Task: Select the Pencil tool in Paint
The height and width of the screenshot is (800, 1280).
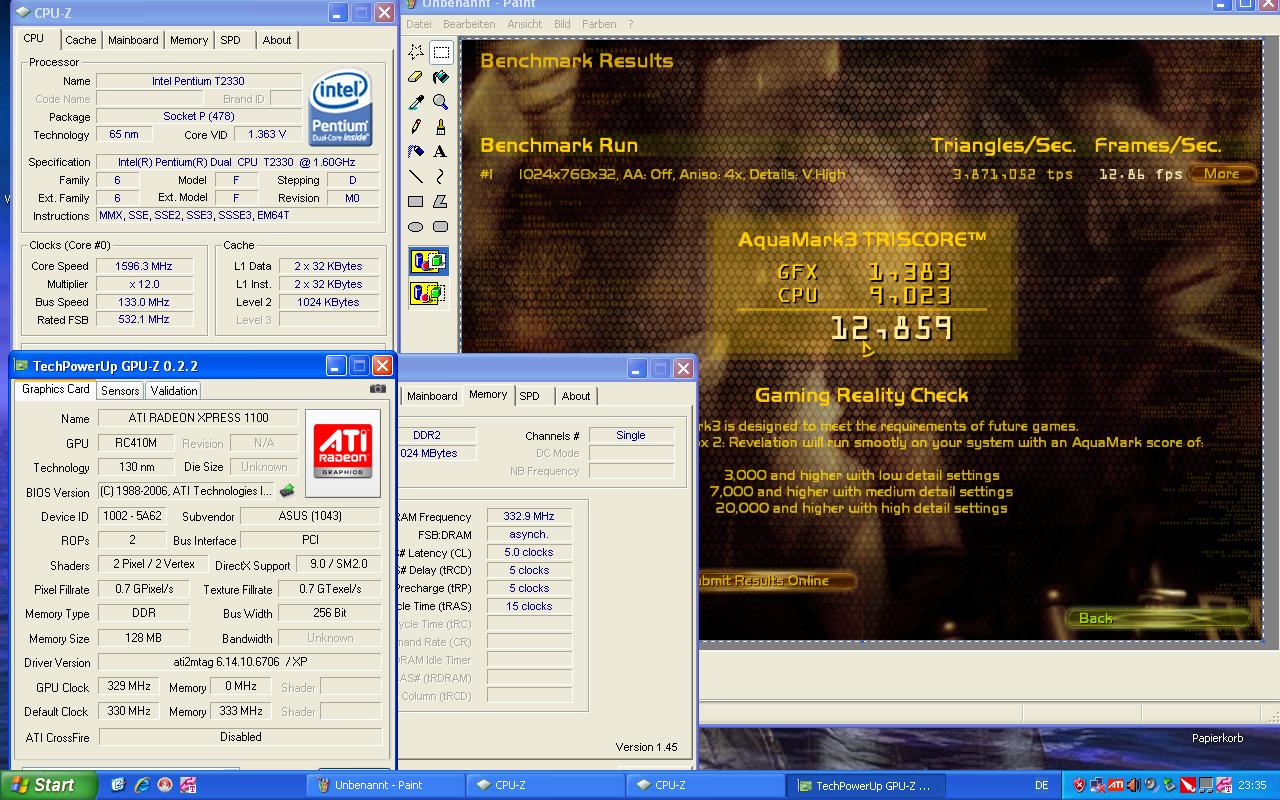Action: (416, 127)
